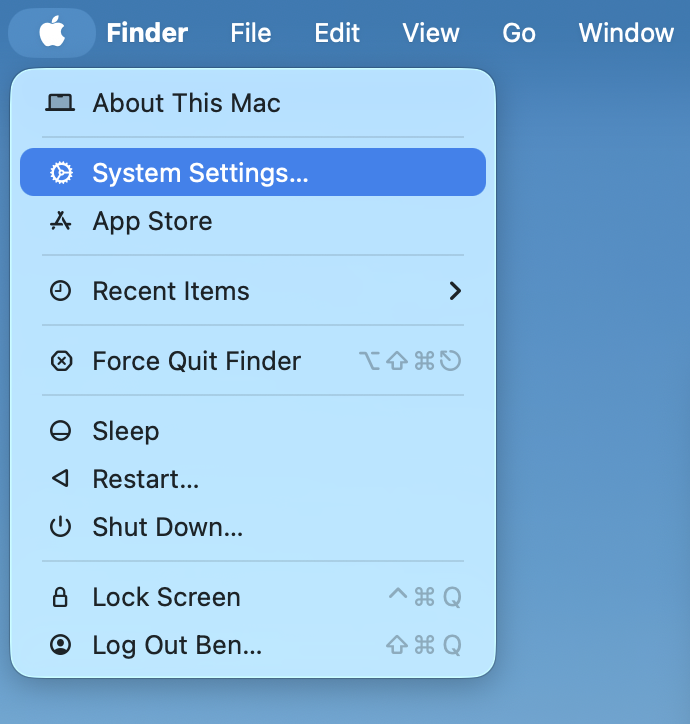690x724 pixels.
Task: Click the gear icon for System Settings
Action: click(61, 173)
